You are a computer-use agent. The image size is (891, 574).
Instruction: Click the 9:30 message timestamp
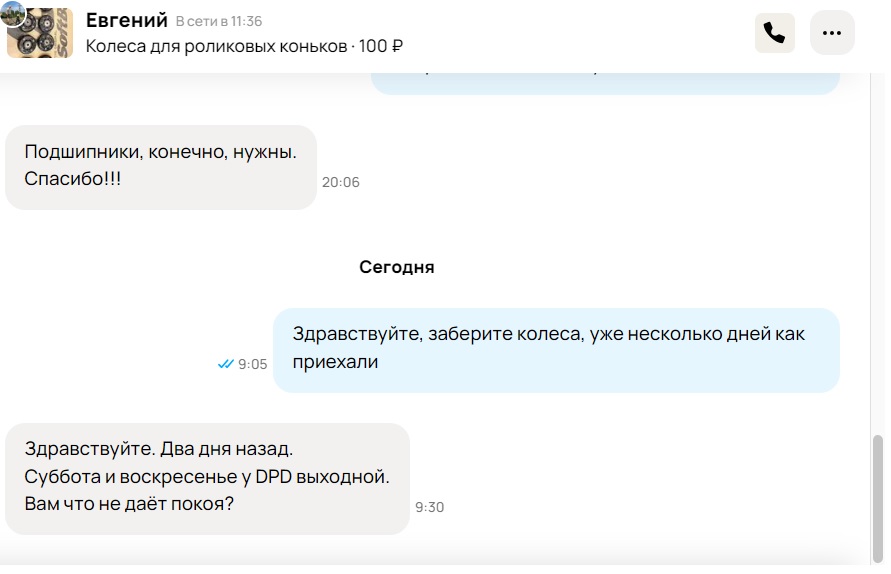click(x=430, y=507)
